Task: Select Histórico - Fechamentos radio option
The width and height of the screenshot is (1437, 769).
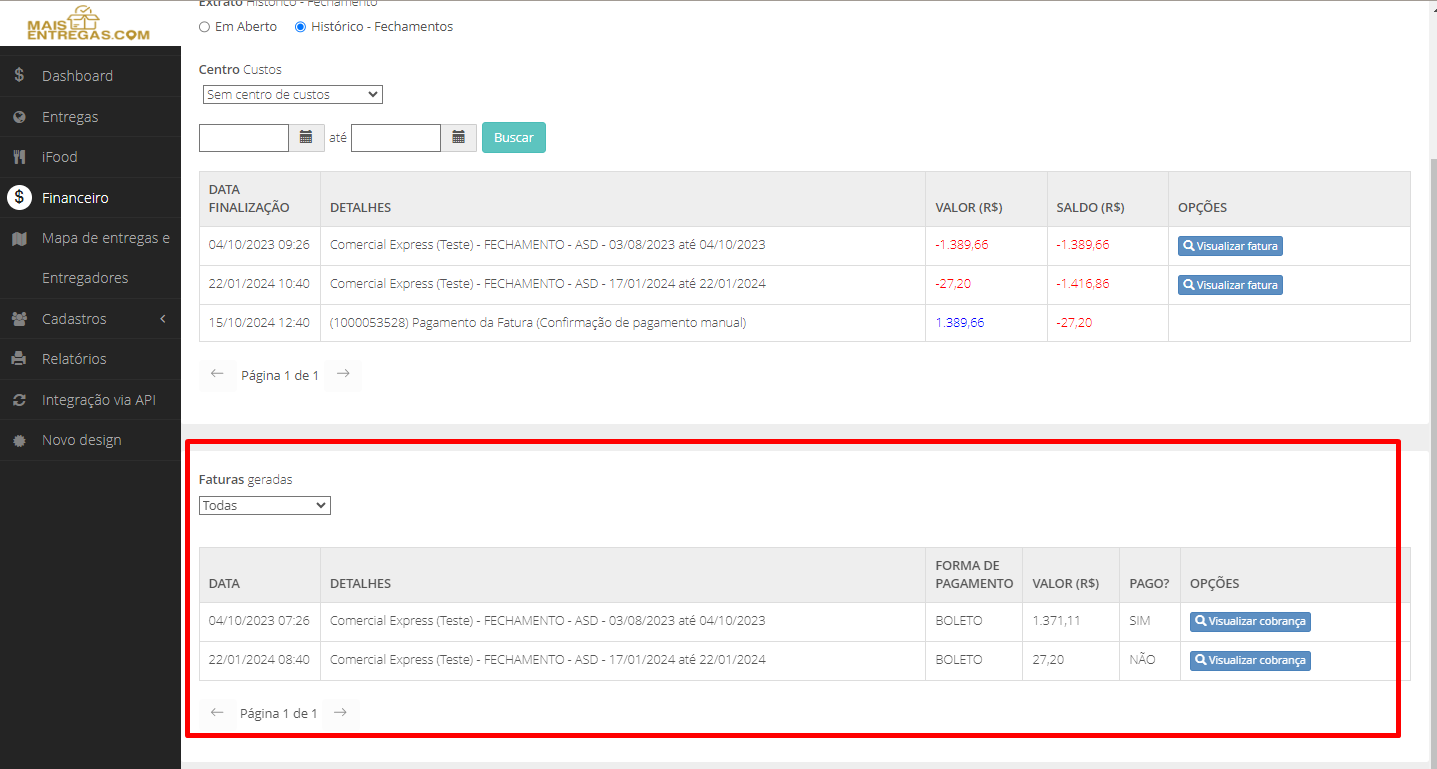Action: click(x=301, y=27)
